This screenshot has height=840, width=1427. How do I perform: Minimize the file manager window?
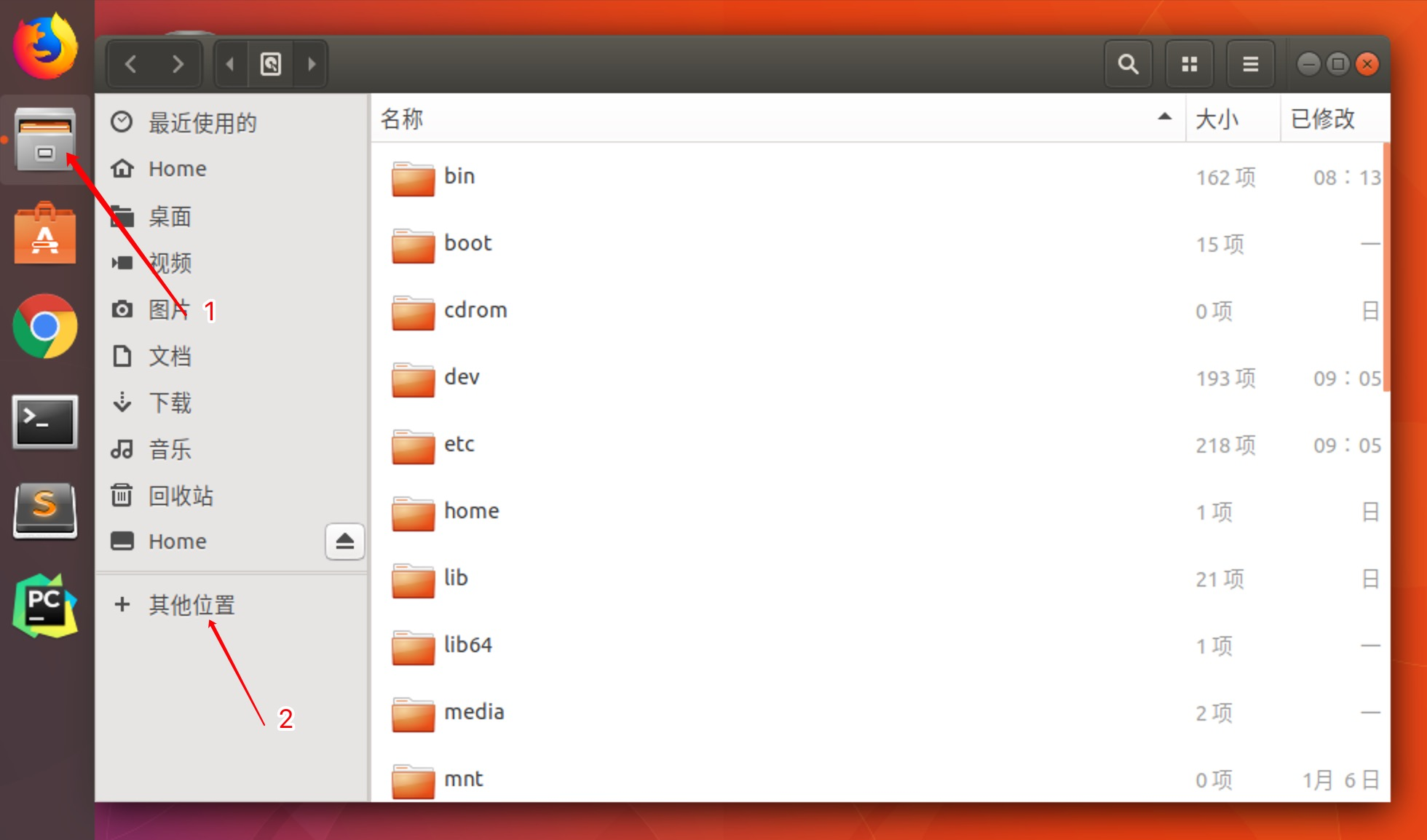[1308, 64]
